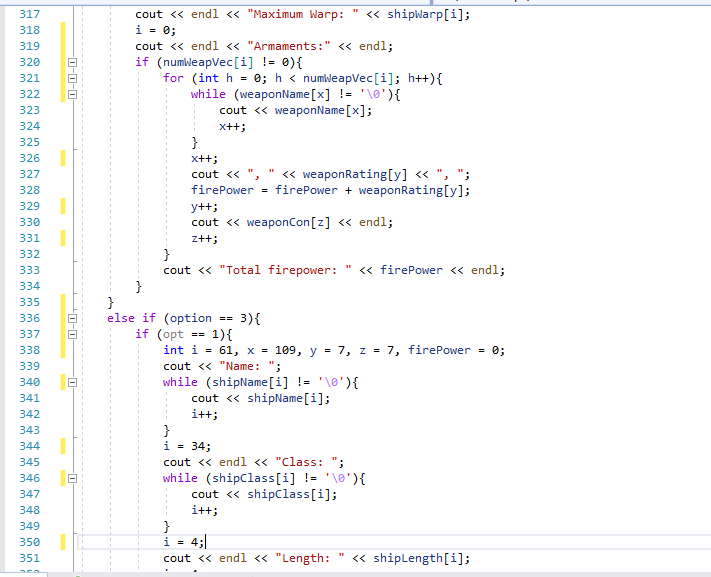Click 'opt == 1' in the if statement
This screenshot has width=711, height=577.
(x=190, y=334)
